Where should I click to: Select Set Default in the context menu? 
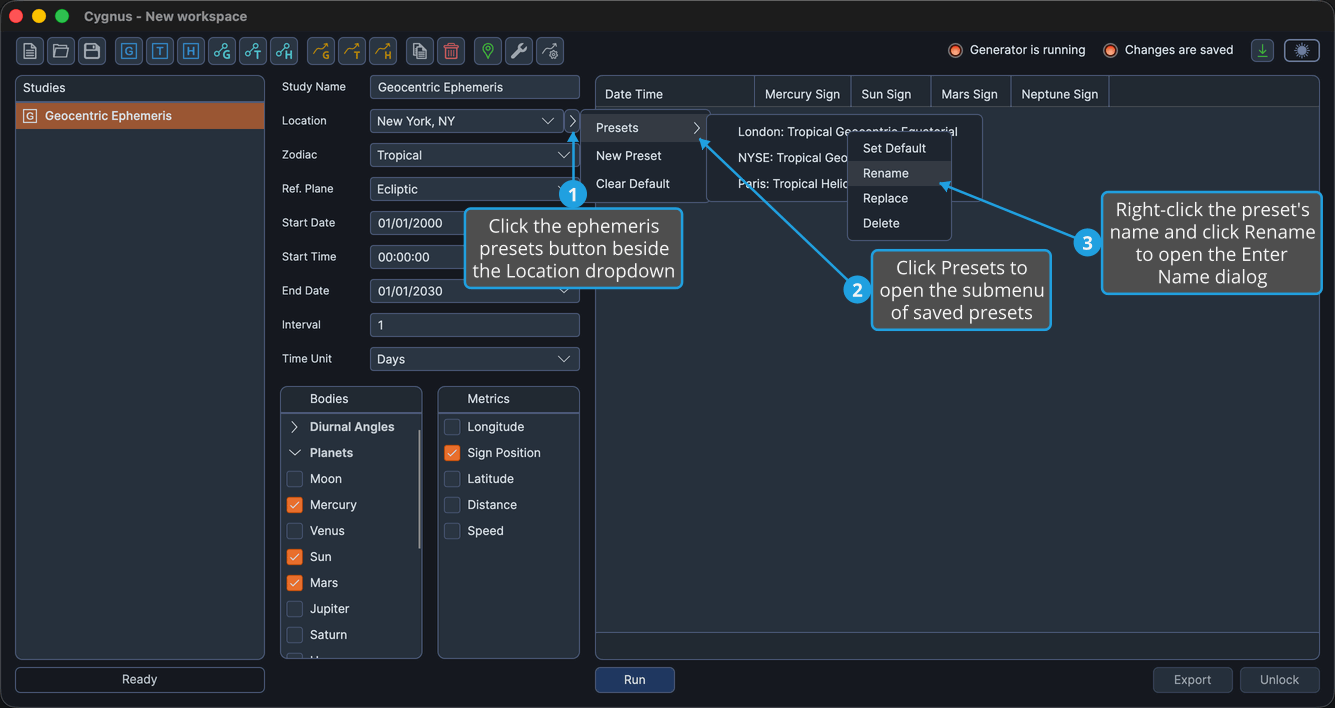pos(899,148)
